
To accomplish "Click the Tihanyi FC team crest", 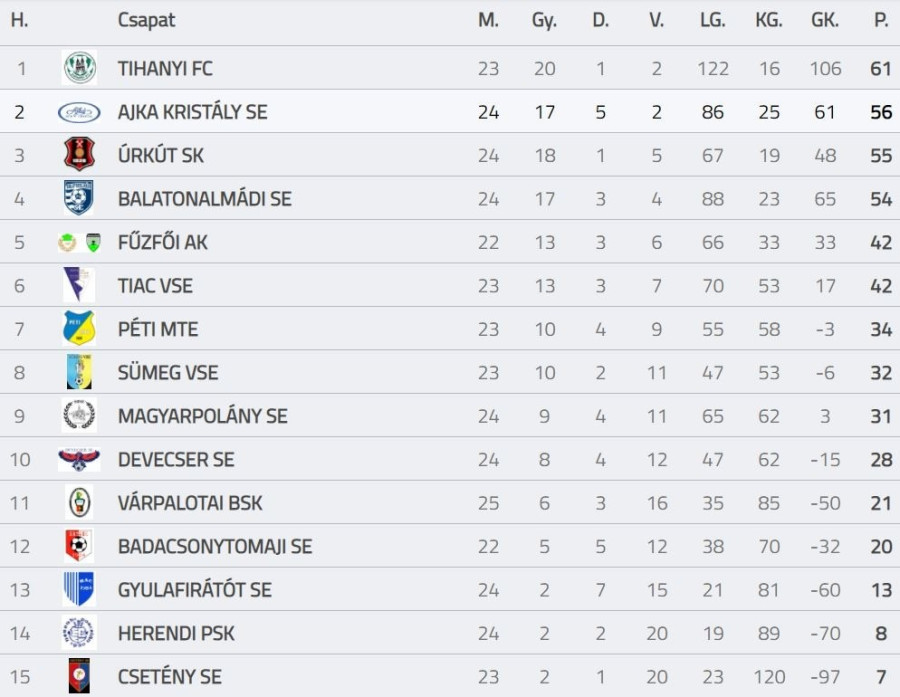I will coord(80,68).
